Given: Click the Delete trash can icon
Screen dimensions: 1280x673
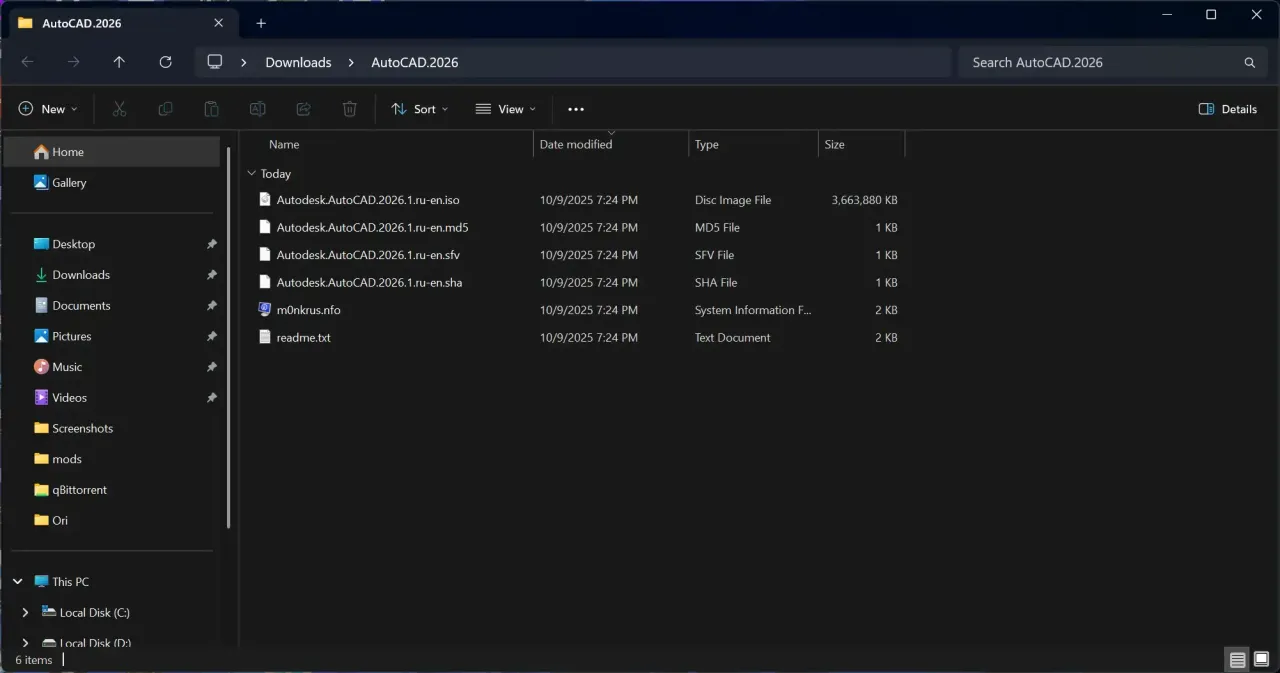Looking at the screenshot, I should pyautogui.click(x=349, y=109).
